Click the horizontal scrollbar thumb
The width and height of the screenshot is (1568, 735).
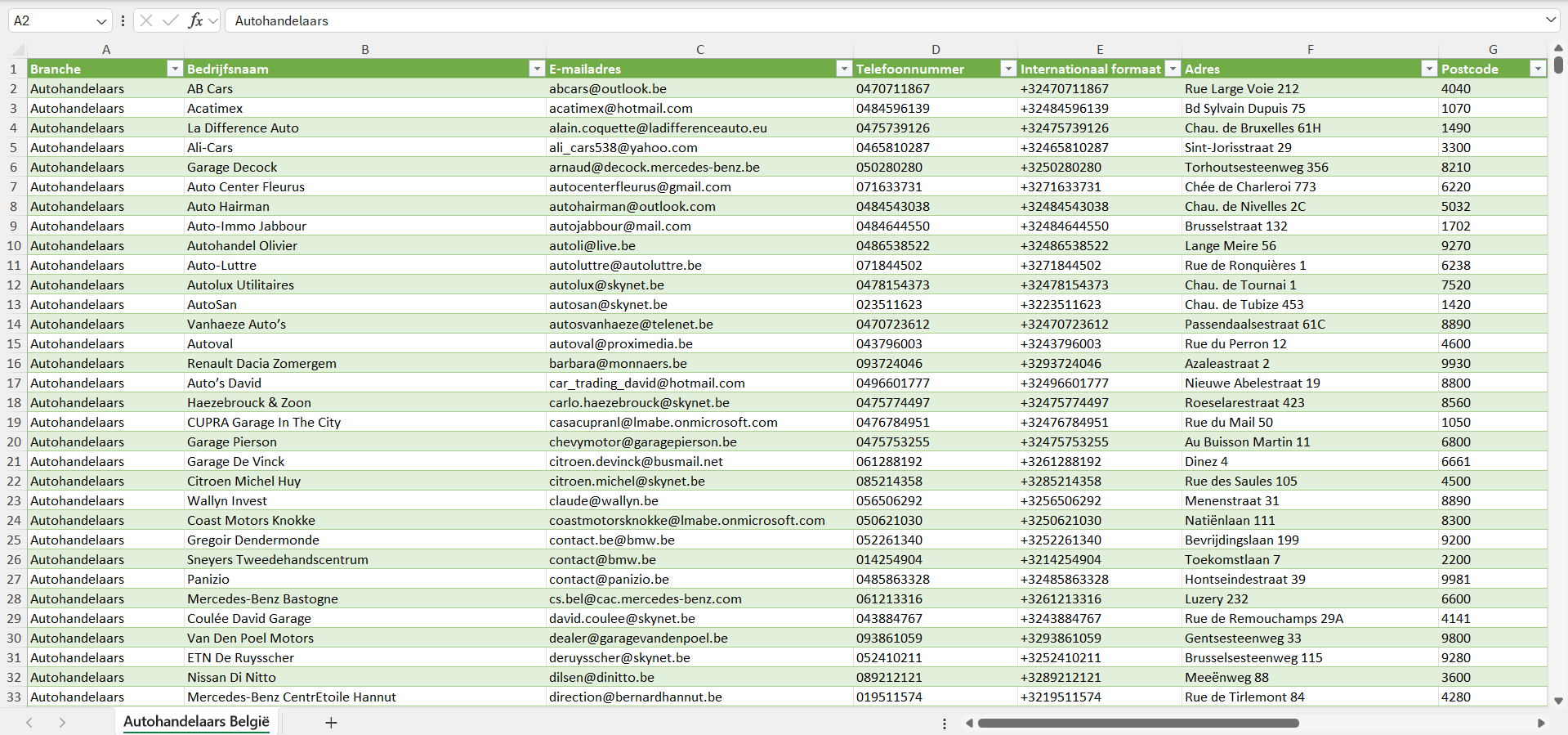pos(1137,723)
